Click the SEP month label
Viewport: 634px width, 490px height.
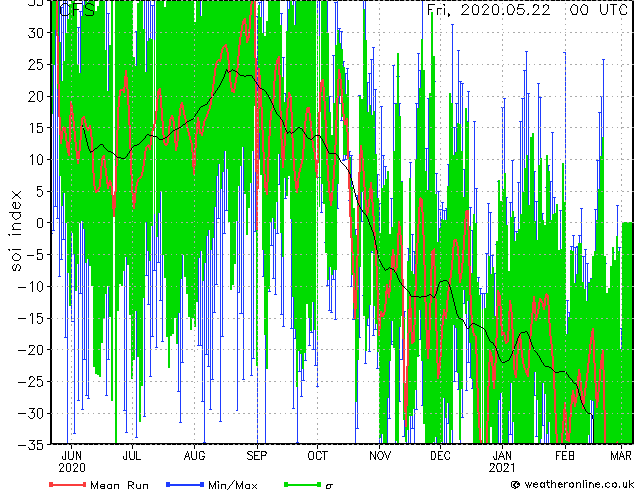click(x=257, y=456)
